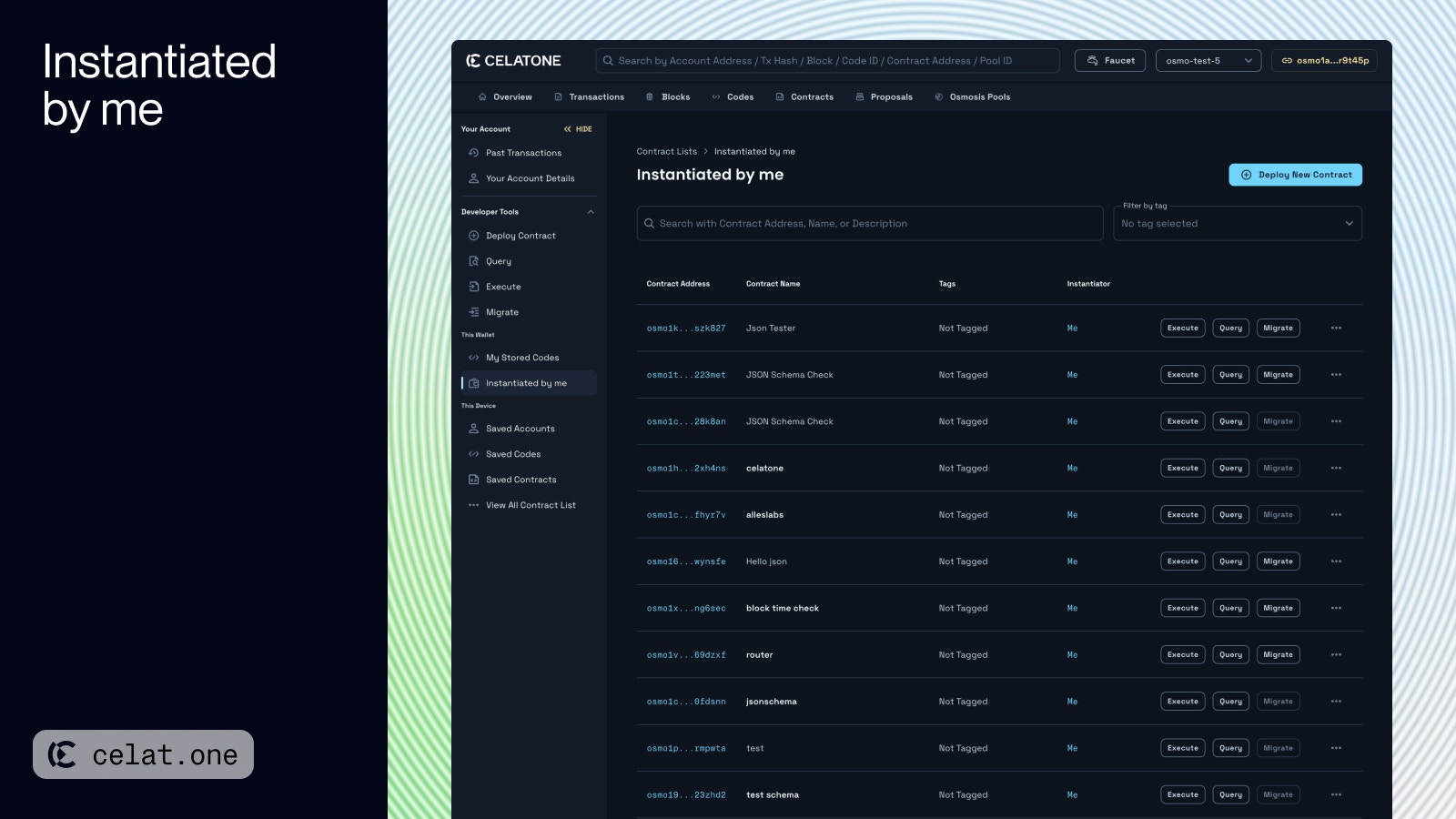Open the Past Transactions history icon
The width and height of the screenshot is (1456, 819).
click(x=473, y=153)
